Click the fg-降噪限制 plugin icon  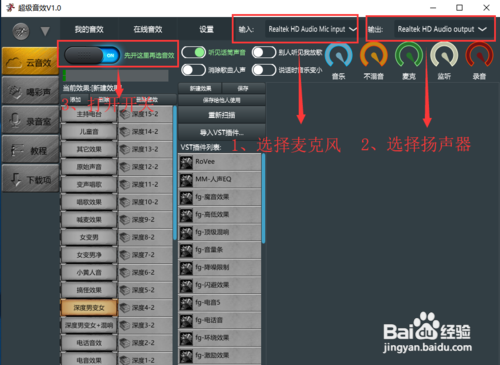[186, 268]
